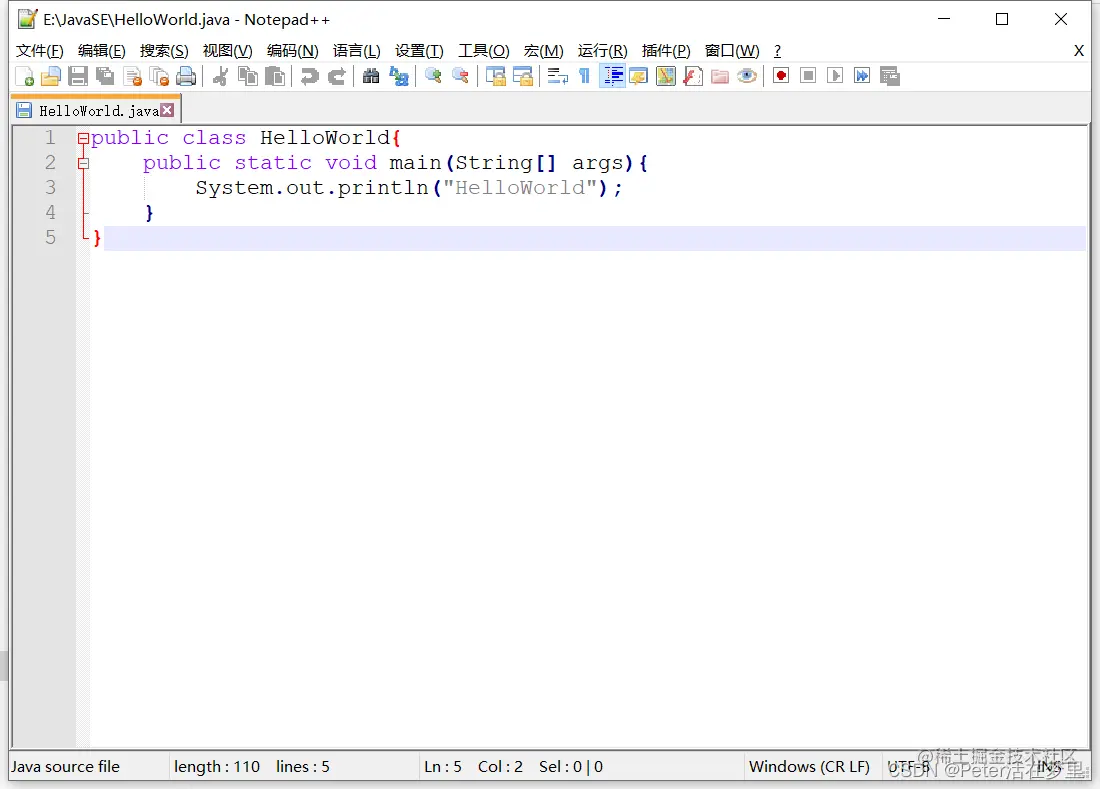This screenshot has height=789, width=1100.
Task: Open Find with the binoculars icon
Action: click(371, 76)
